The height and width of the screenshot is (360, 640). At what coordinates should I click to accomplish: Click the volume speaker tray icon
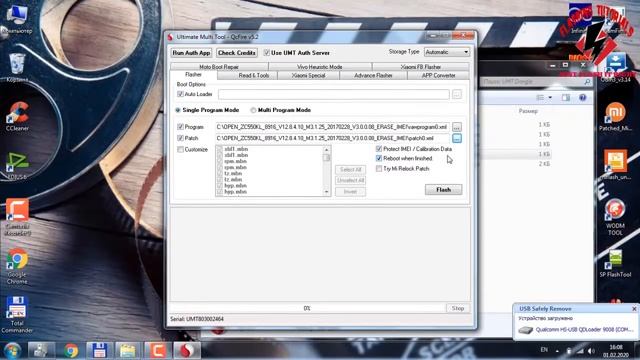pos(591,351)
